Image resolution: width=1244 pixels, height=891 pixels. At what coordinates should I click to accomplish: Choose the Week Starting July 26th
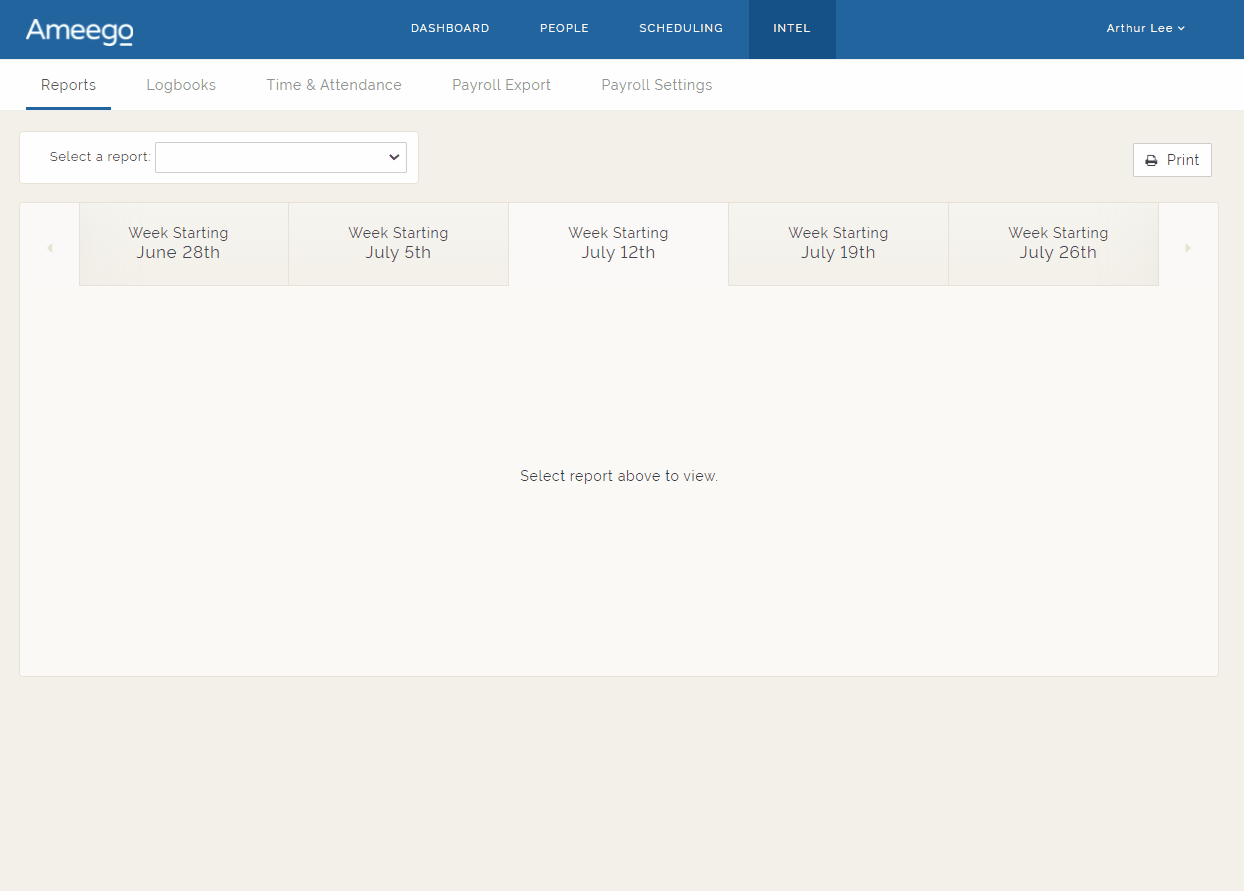[x=1058, y=243]
